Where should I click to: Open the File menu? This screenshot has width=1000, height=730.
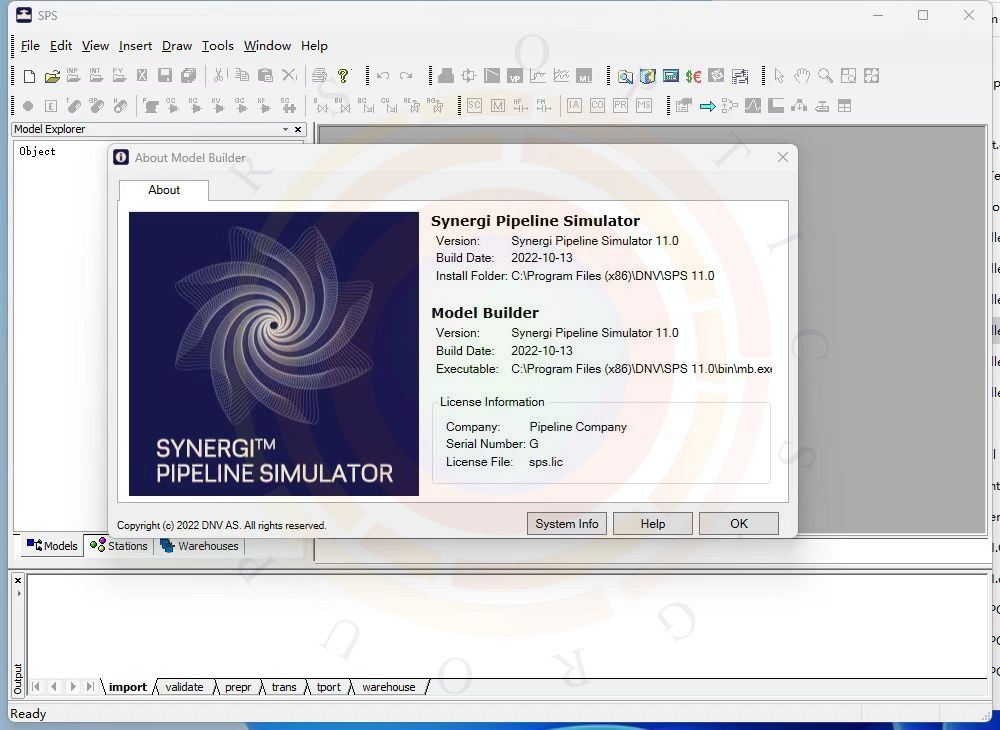[30, 46]
